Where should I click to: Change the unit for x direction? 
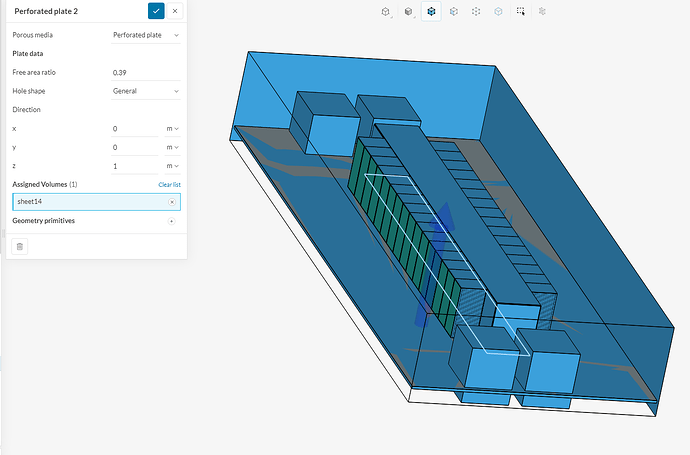click(x=173, y=129)
